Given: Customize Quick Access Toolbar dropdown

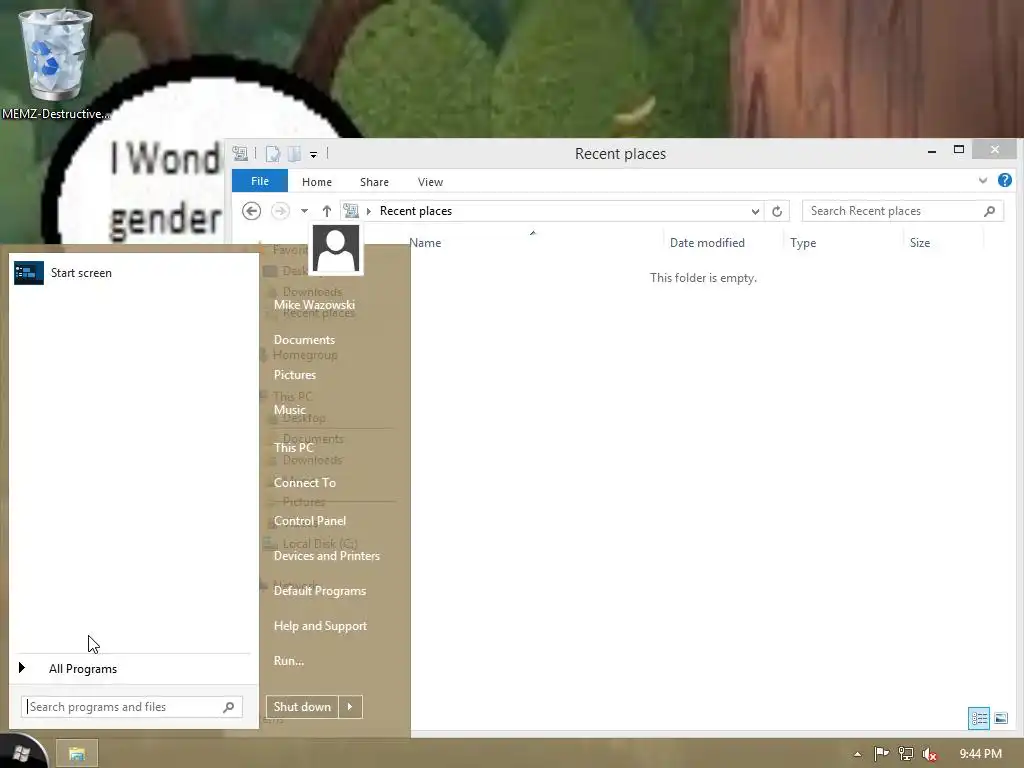Looking at the screenshot, I should point(313,155).
